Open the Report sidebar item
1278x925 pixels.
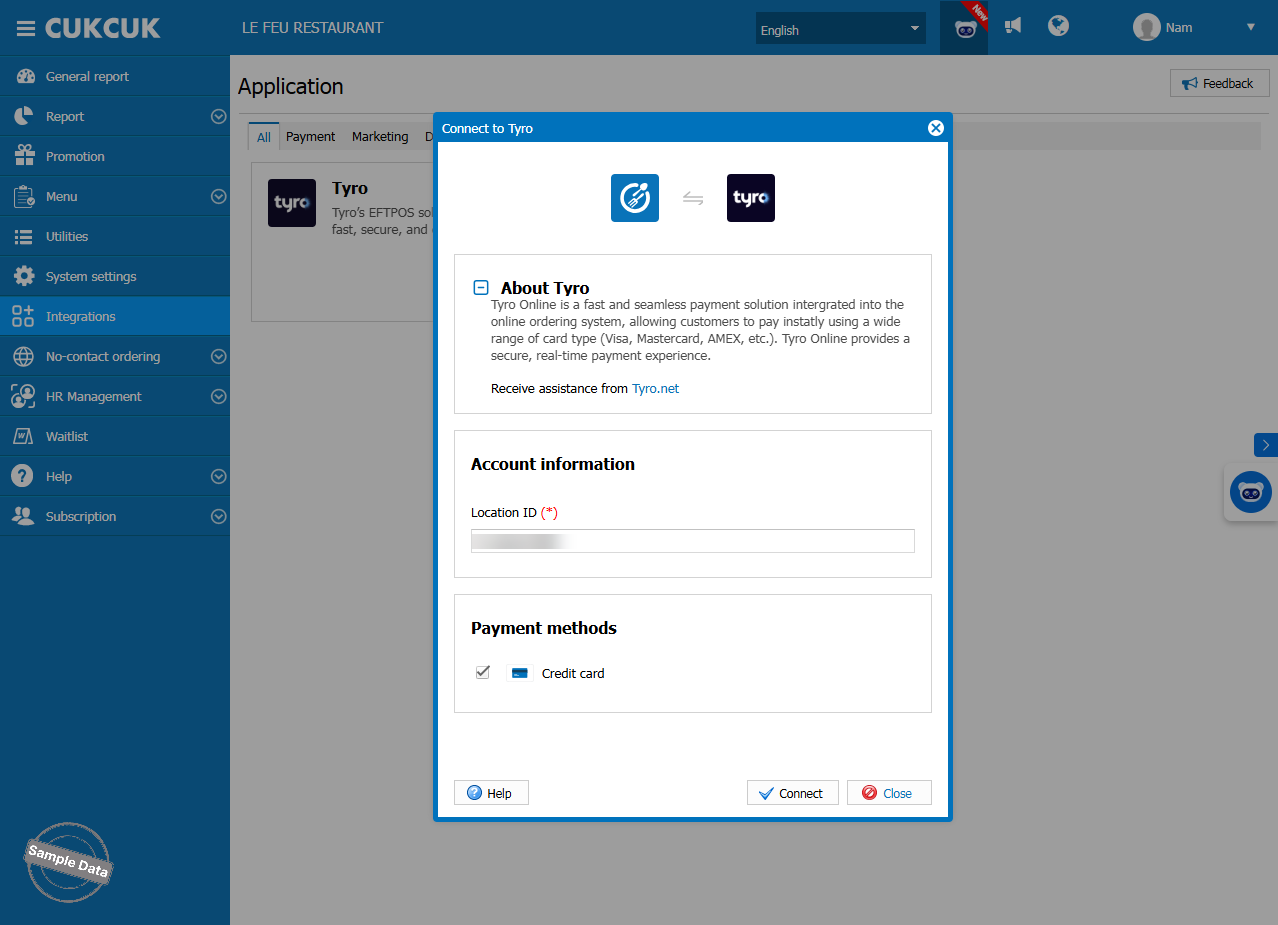click(115, 116)
